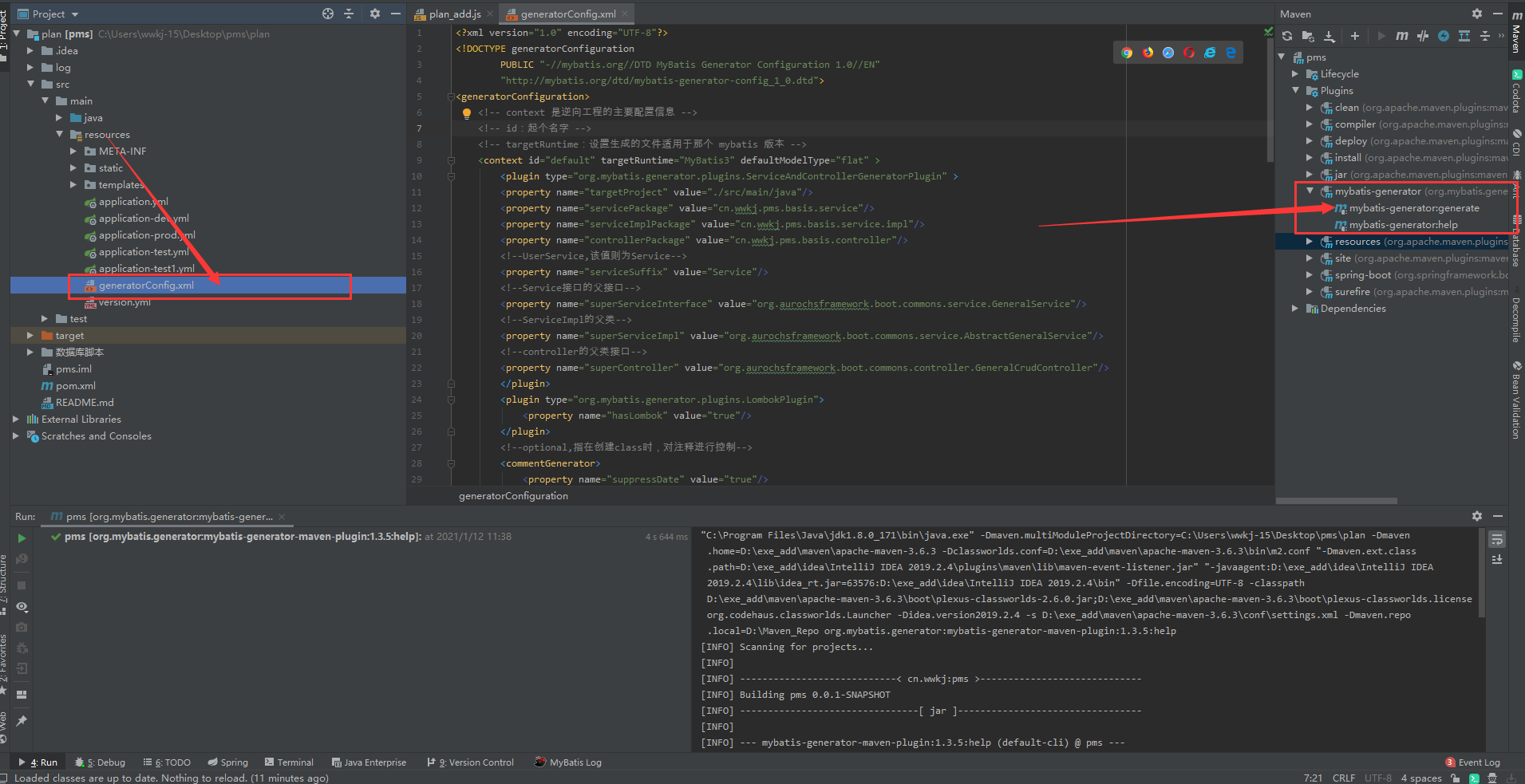Image resolution: width=1525 pixels, height=784 pixels.
Task: Collapse all nodes in the Maven tree
Action: point(1486,36)
